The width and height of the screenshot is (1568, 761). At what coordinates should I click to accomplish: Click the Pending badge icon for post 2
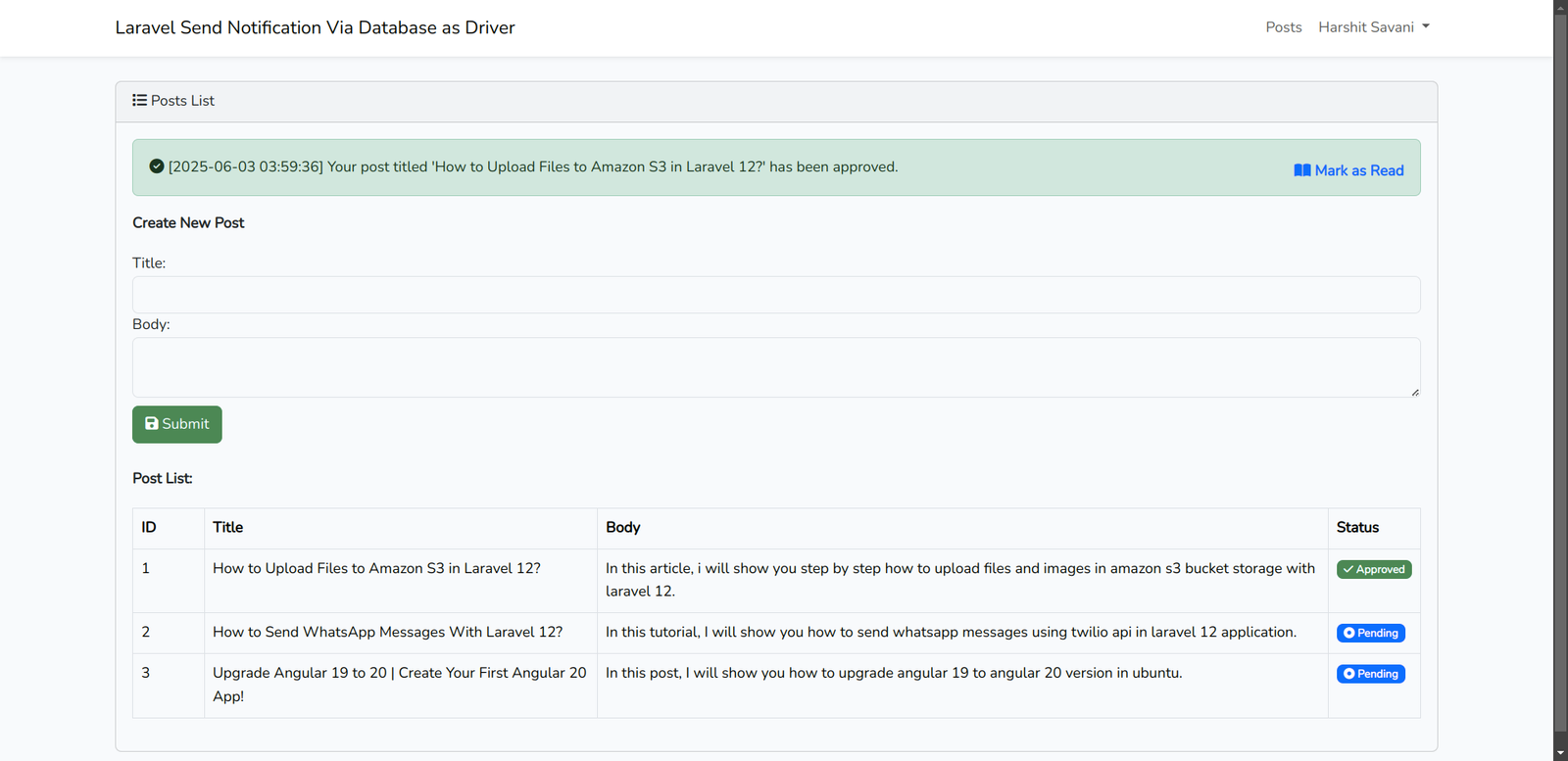(x=1349, y=634)
